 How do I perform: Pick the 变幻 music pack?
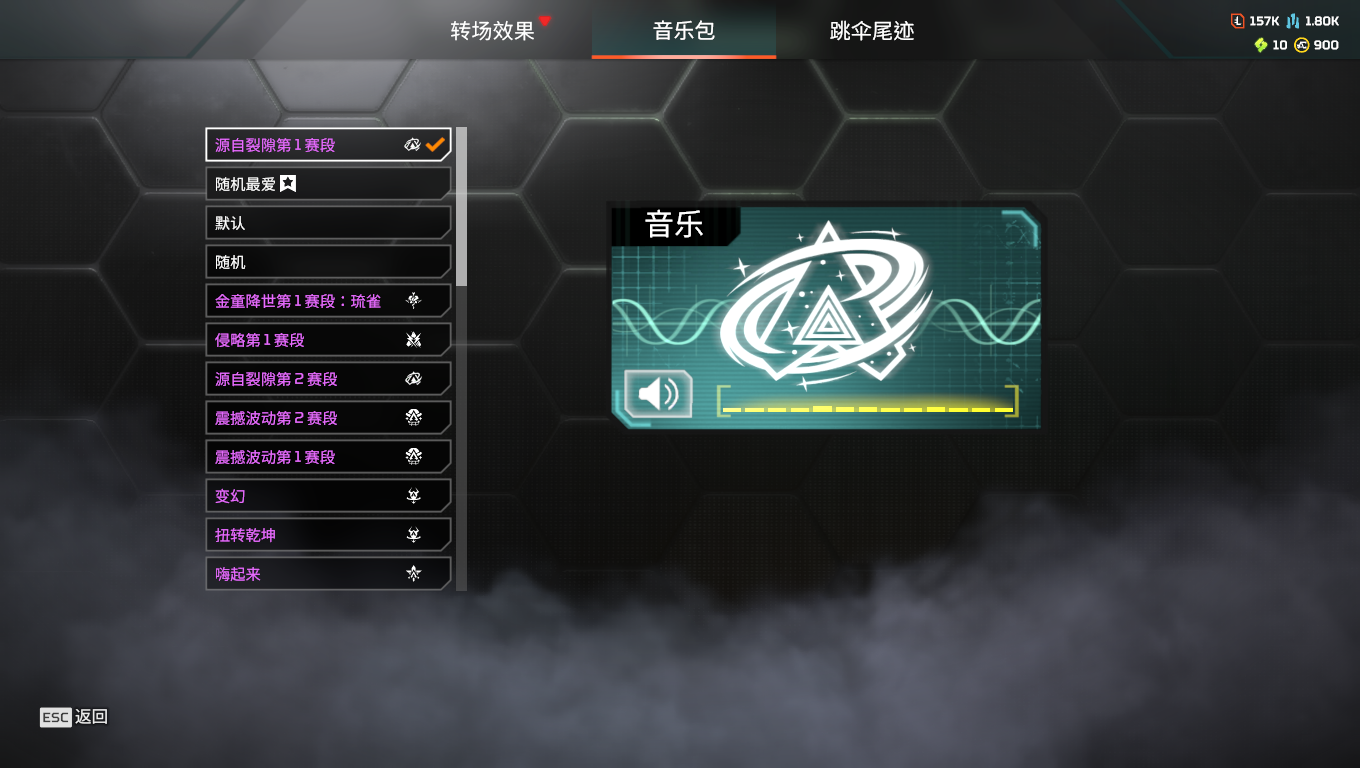[328, 496]
